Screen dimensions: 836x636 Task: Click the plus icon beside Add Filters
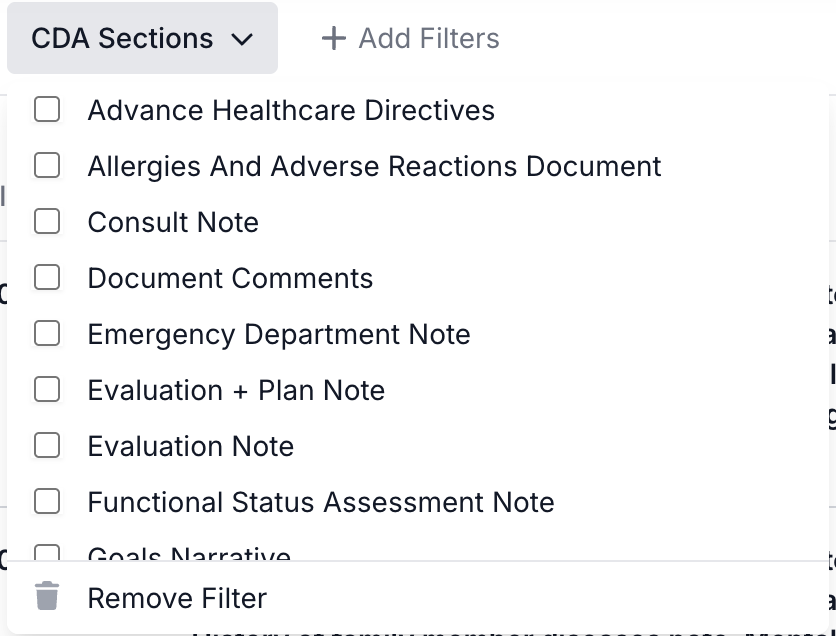[x=333, y=39]
